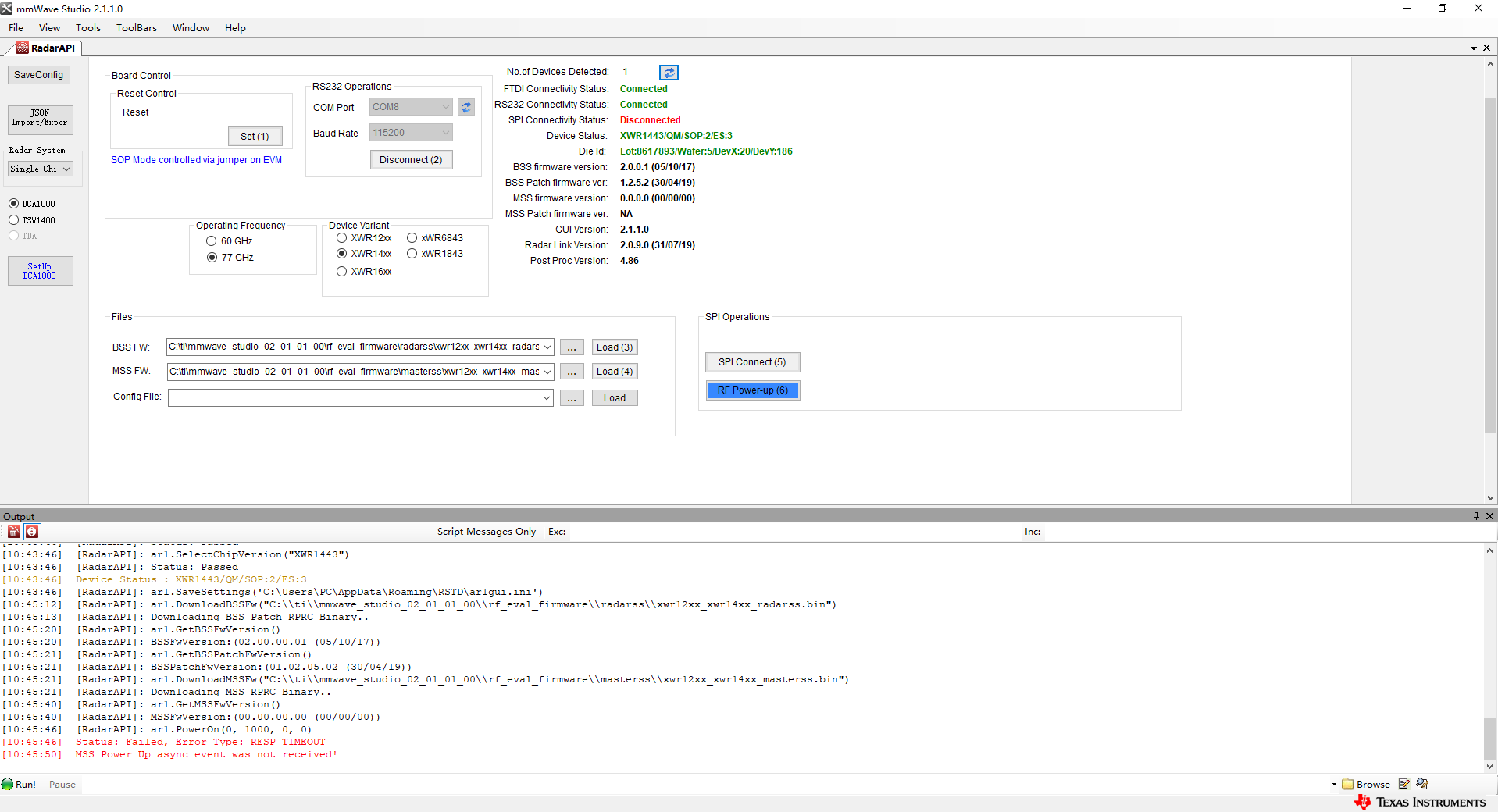Open the ToolBars menu
1498x812 pixels.
(x=137, y=28)
